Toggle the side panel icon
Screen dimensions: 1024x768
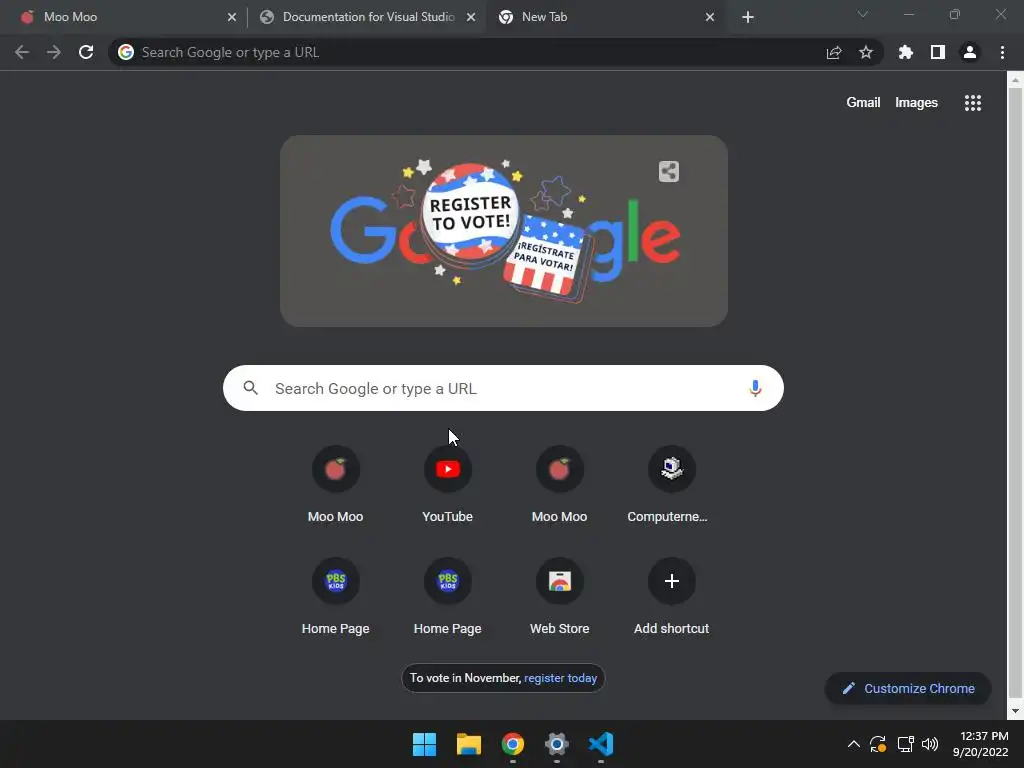938,52
